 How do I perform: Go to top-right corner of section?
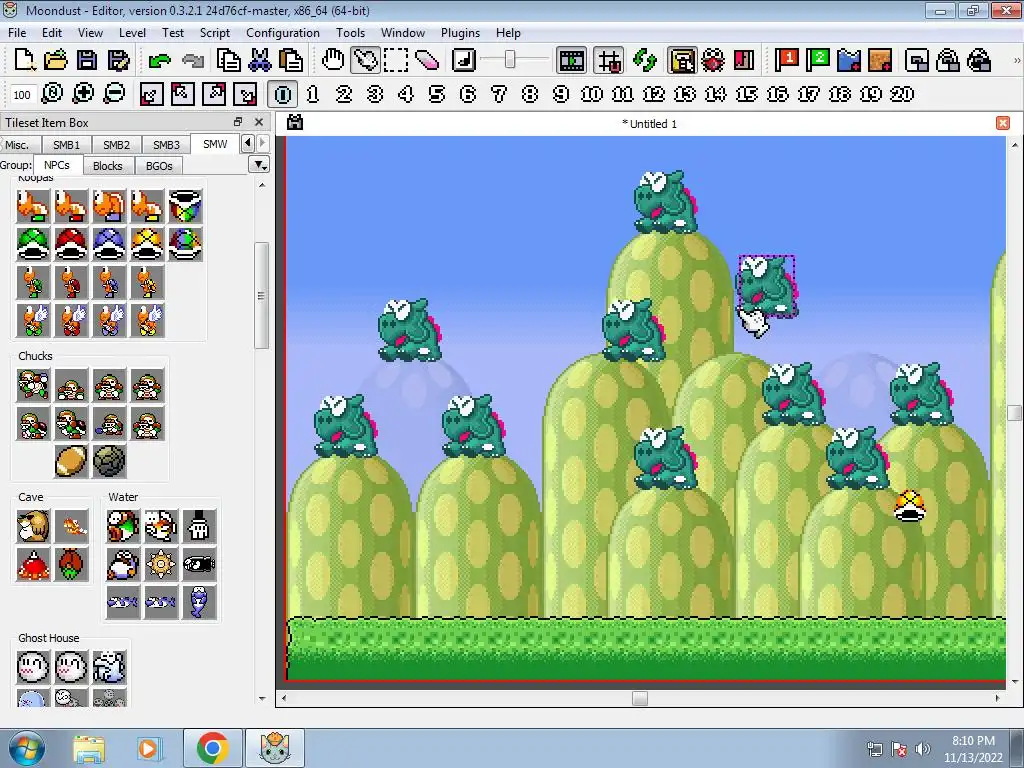click(x=214, y=94)
